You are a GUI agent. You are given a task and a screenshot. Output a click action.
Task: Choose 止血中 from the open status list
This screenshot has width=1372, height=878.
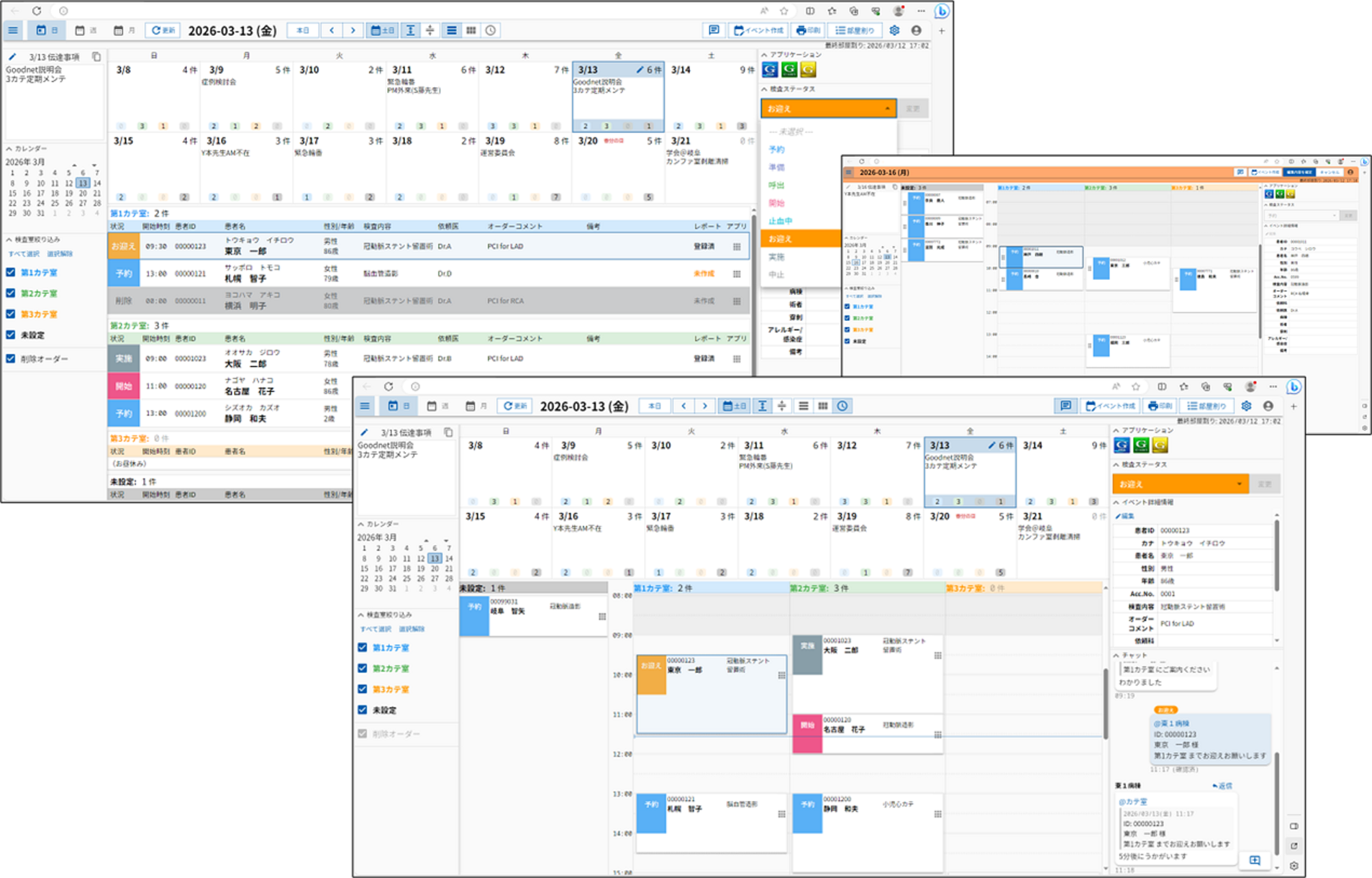(x=781, y=221)
